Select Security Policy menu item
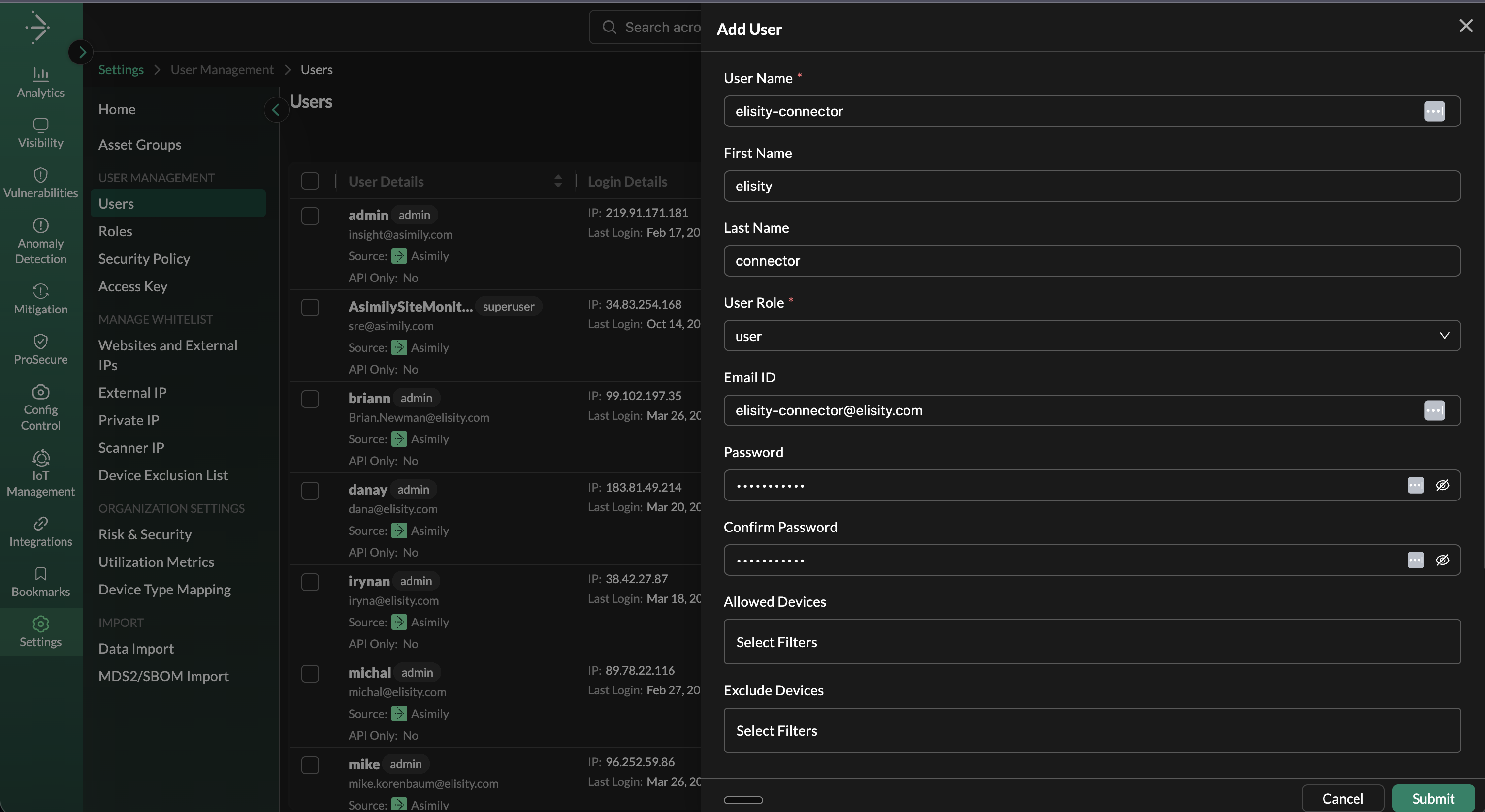1485x812 pixels. coord(144,259)
